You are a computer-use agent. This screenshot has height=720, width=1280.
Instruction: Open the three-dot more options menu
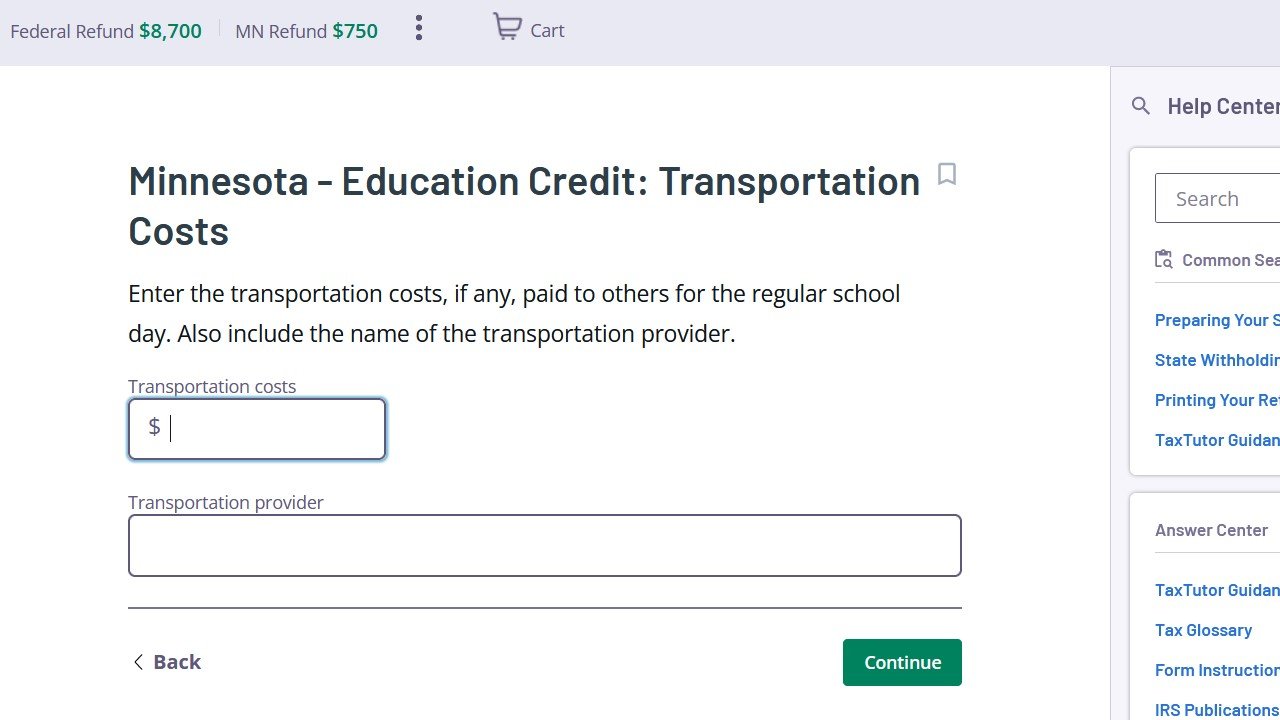point(419,28)
